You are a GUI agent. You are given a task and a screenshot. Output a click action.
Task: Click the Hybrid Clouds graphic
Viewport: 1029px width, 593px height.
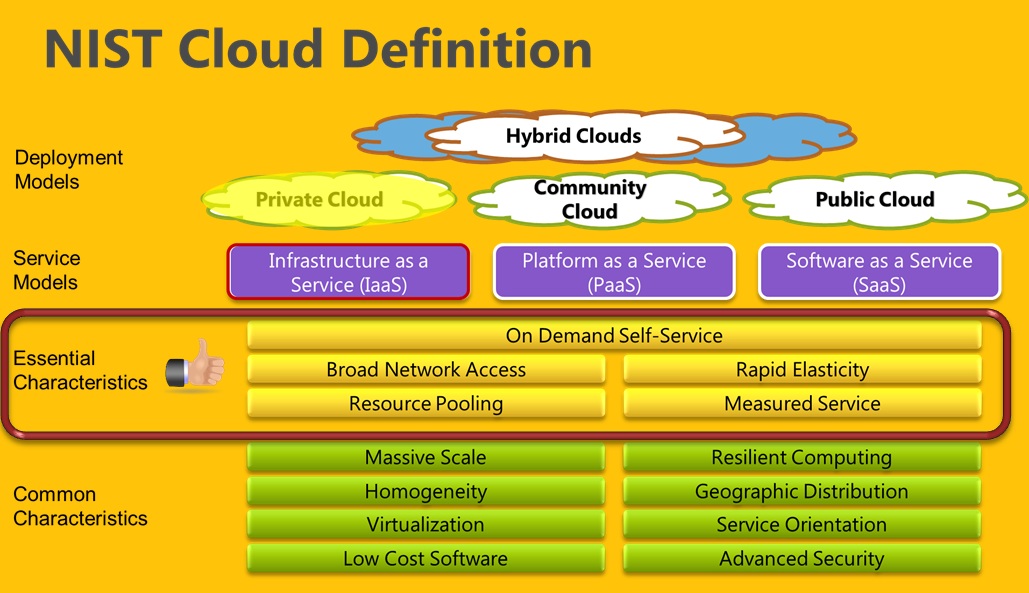571,136
